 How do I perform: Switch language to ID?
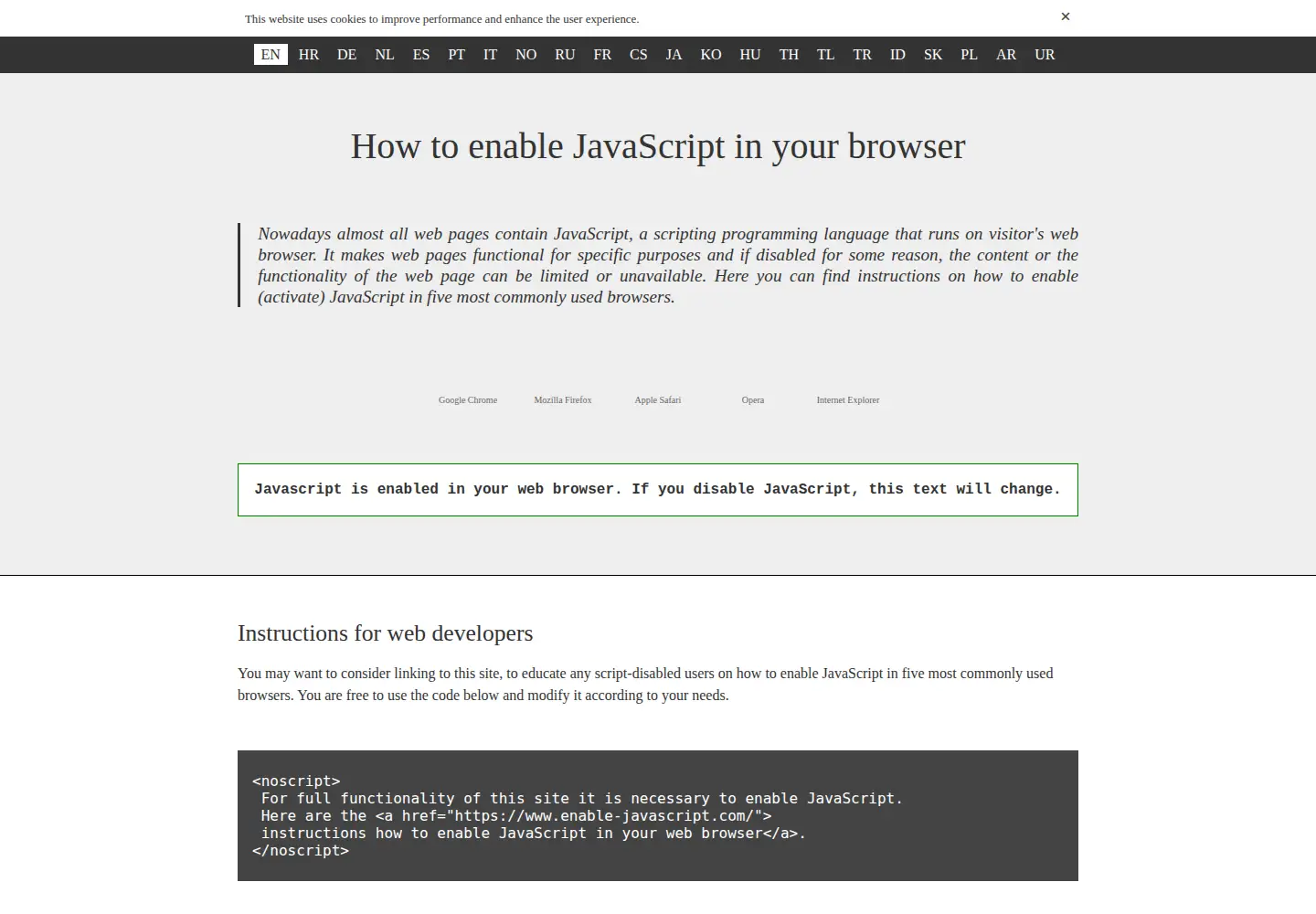point(898,55)
